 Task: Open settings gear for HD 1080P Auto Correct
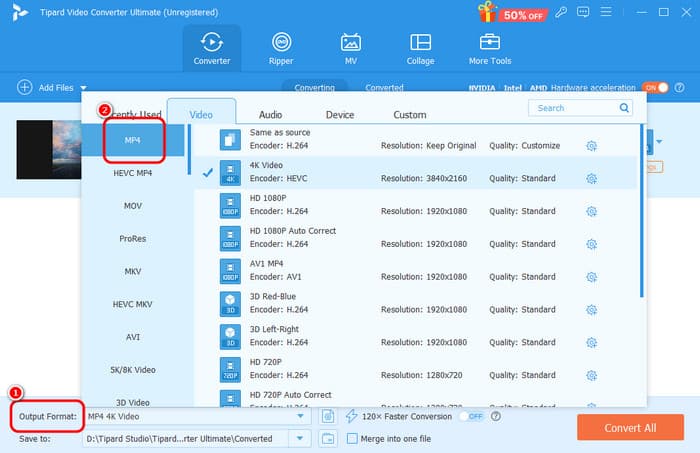click(592, 244)
